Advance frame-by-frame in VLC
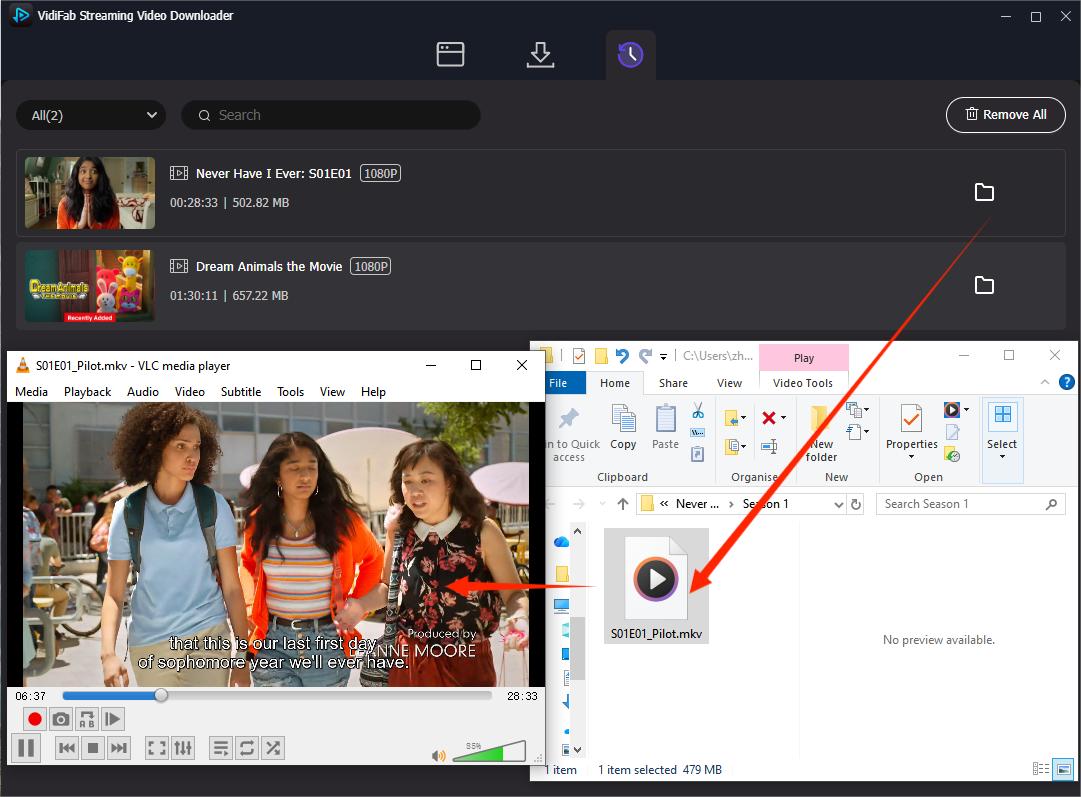Viewport: 1081px width, 797px height. pos(113,718)
